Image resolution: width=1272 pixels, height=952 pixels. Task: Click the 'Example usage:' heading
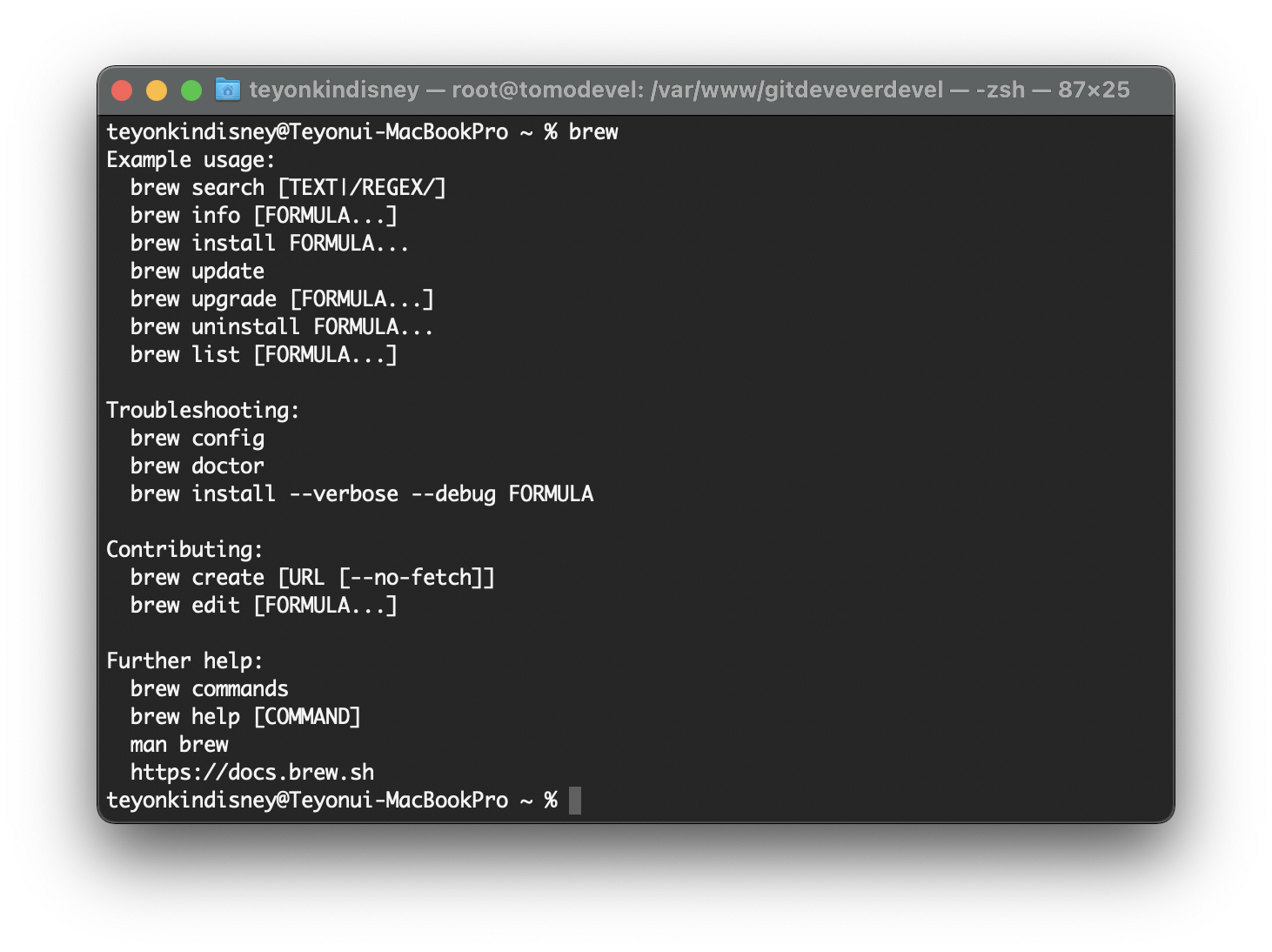tap(191, 159)
